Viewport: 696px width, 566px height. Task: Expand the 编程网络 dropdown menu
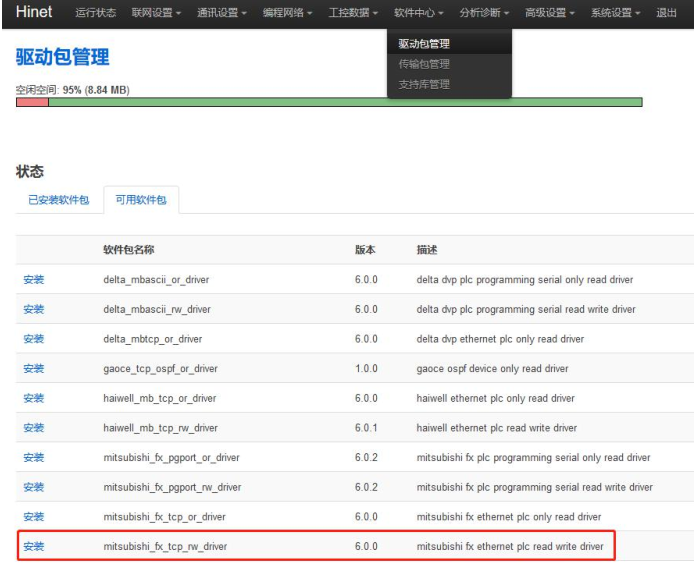[288, 13]
